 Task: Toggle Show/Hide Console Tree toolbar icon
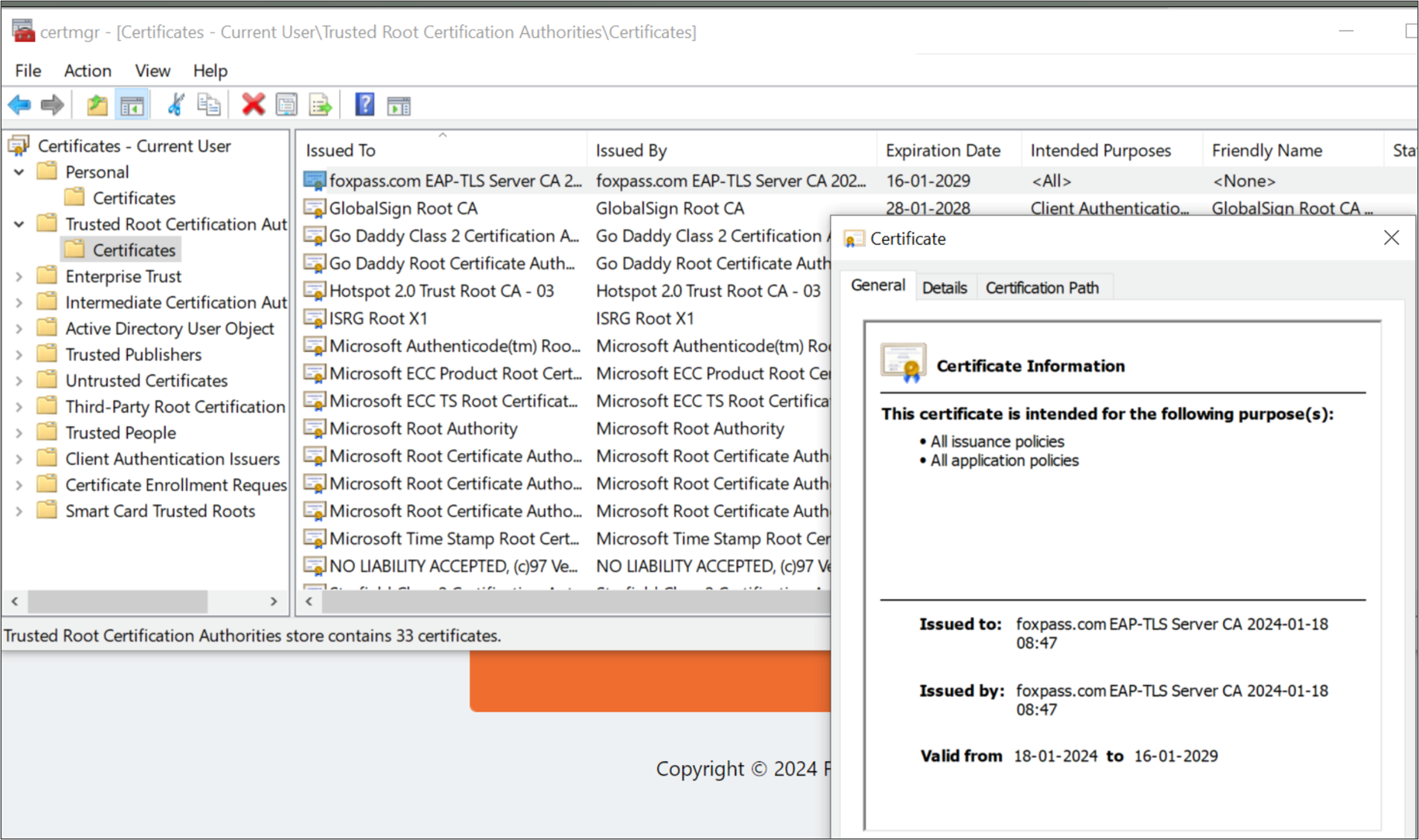(x=132, y=105)
